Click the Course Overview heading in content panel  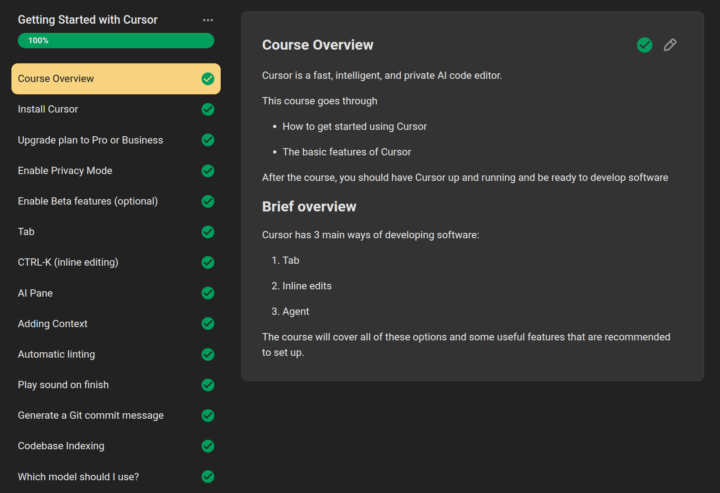[318, 45]
